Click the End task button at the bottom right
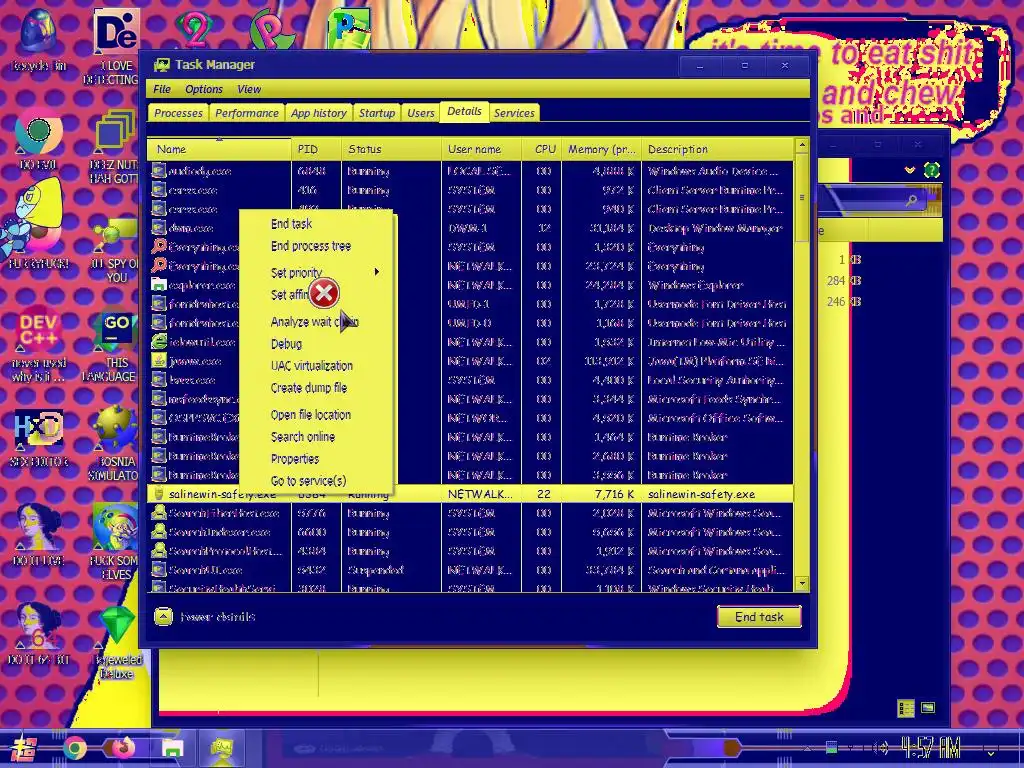Image resolution: width=1024 pixels, height=768 pixels. coord(759,616)
